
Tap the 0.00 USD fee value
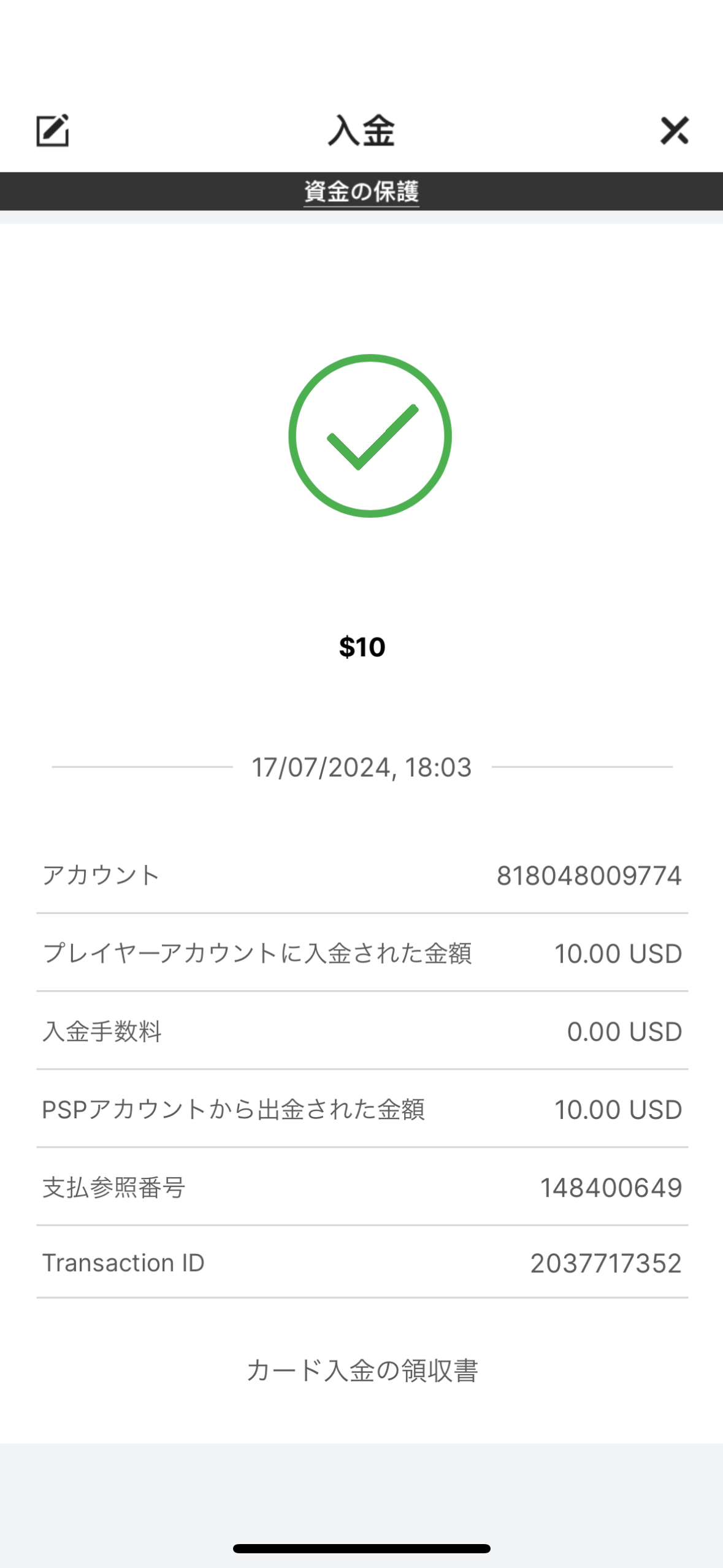click(x=624, y=1032)
